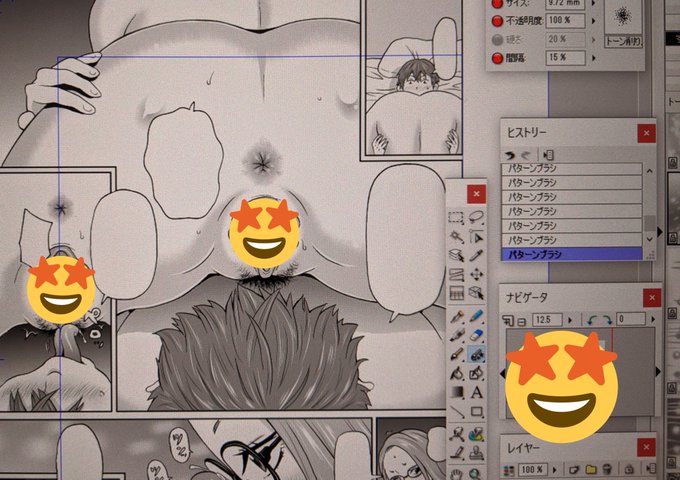Click the opacity 100 % field
The height and width of the screenshot is (480, 680).
566,20
